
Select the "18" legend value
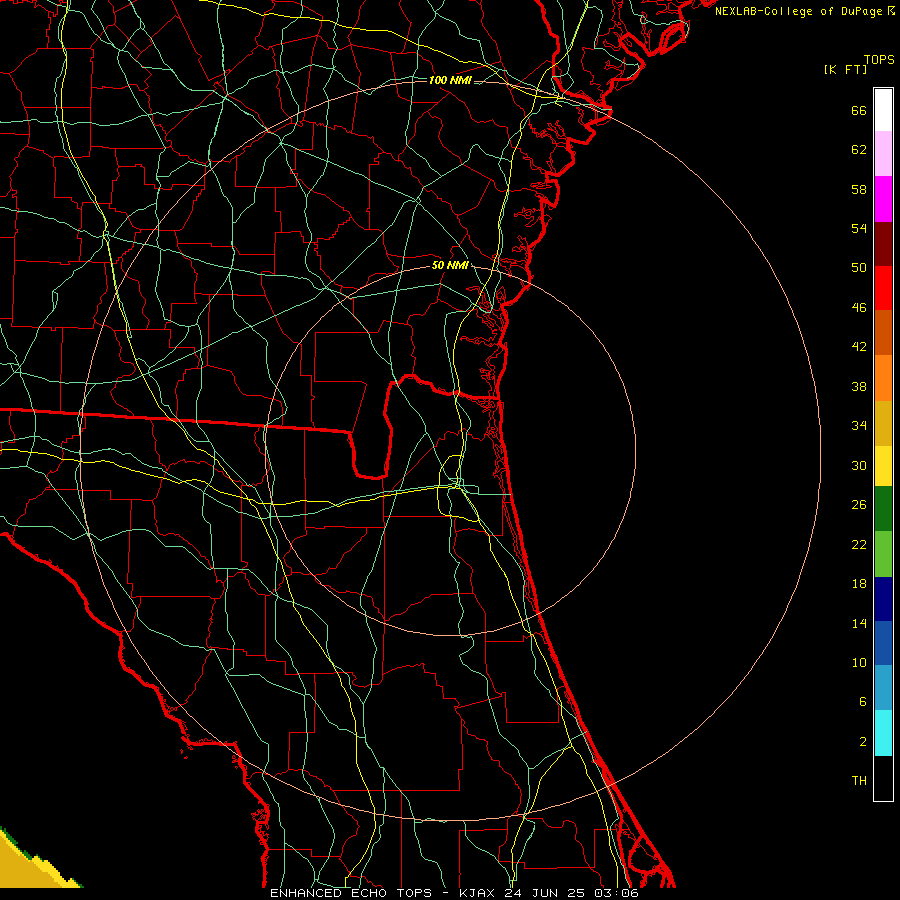point(859,584)
